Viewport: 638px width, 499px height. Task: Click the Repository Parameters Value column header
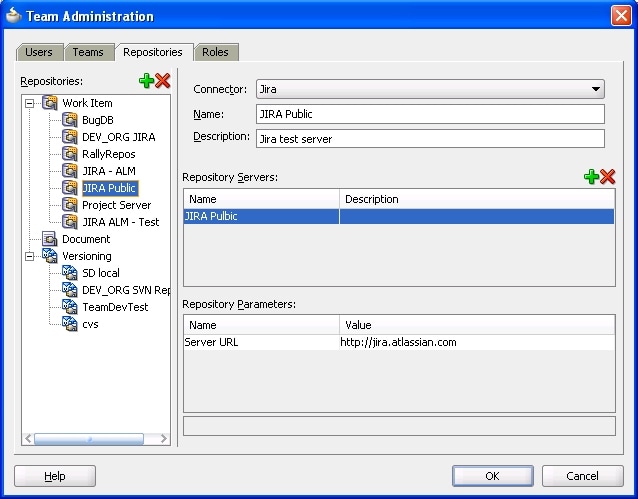477,325
